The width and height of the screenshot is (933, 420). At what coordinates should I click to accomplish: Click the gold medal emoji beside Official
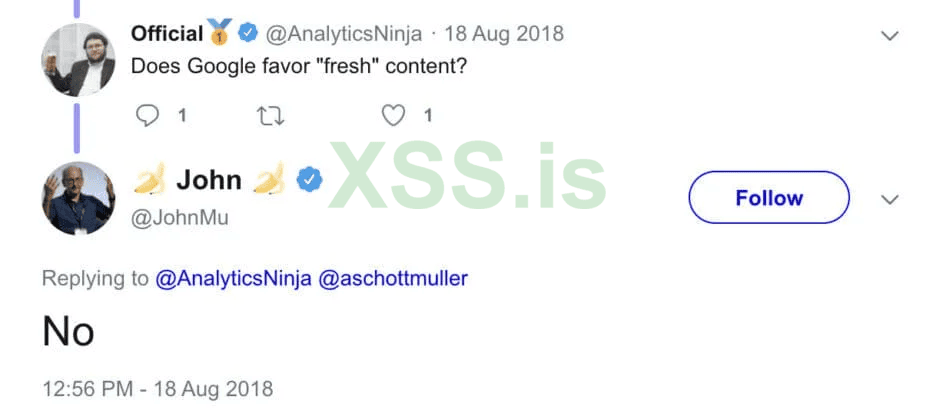[220, 34]
